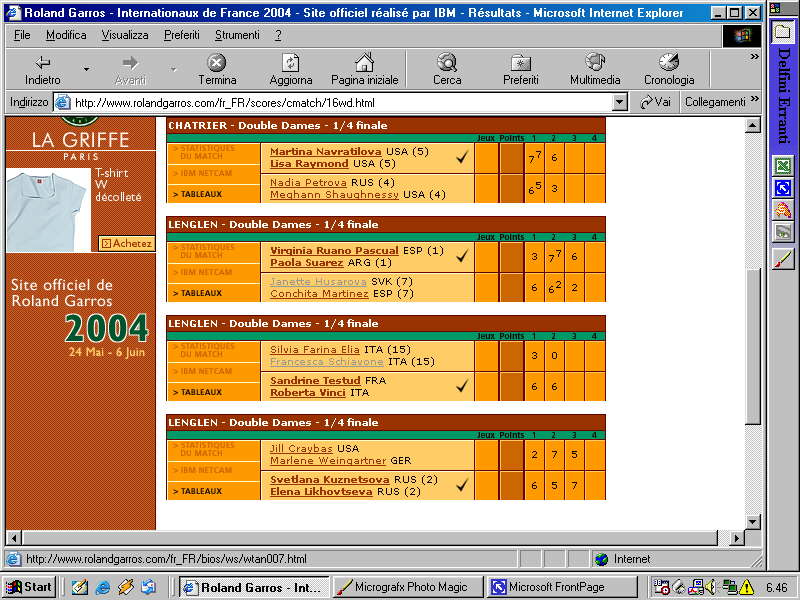Click TABLEAUX in the Kuznetsova match box
Screen dimensions: 800x600
(x=197, y=491)
